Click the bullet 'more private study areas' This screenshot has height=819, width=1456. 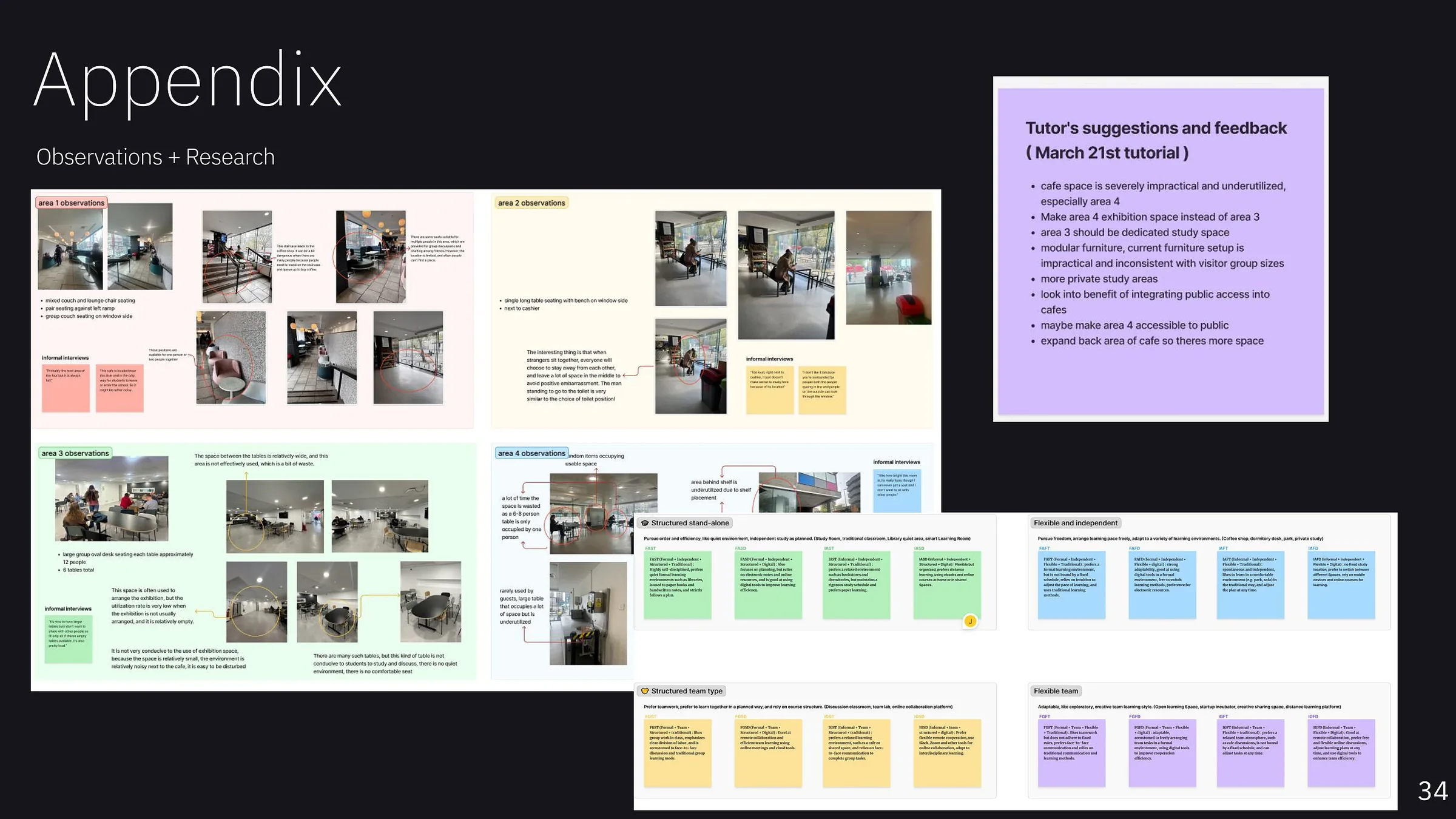click(1099, 279)
